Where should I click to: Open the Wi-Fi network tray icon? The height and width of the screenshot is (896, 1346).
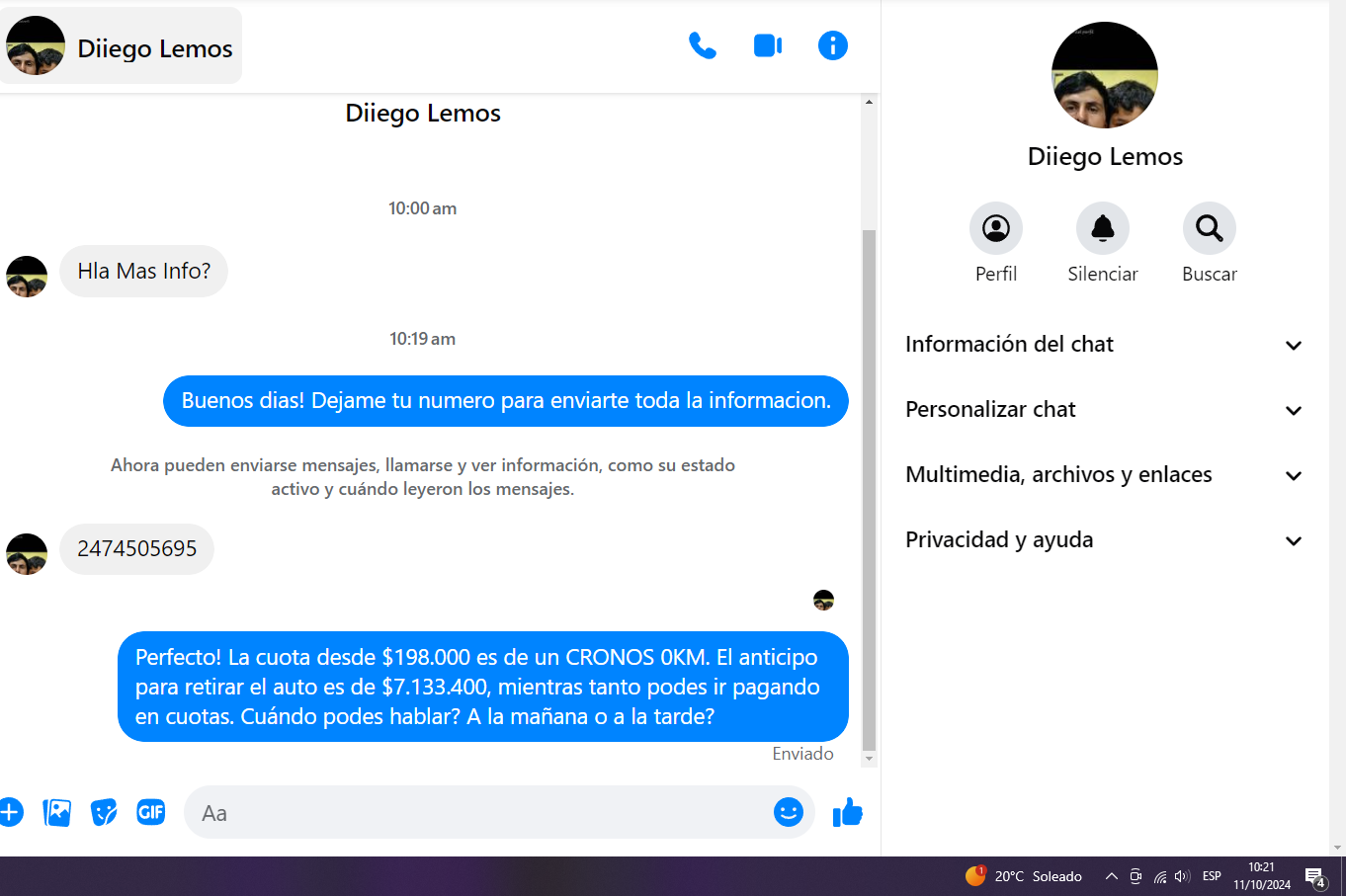(x=1160, y=876)
